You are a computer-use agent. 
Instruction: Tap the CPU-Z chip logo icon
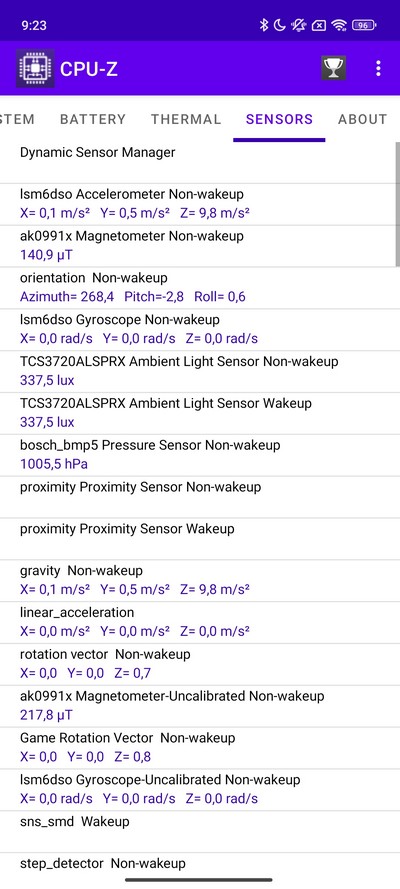[35, 69]
